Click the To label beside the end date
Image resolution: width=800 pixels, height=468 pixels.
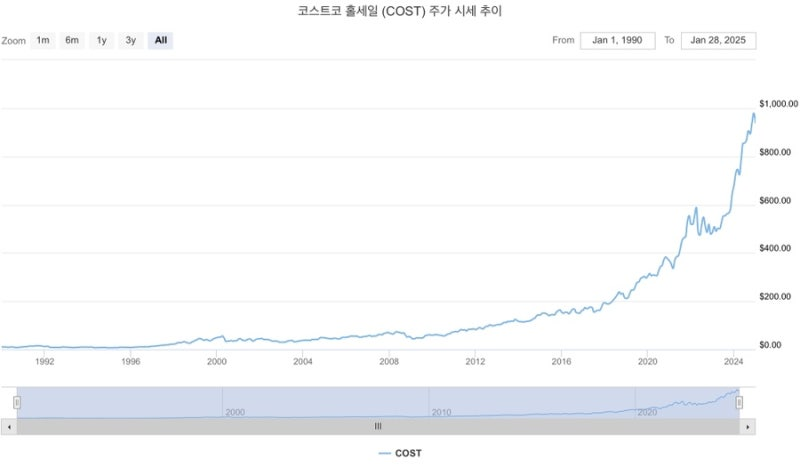pos(669,40)
